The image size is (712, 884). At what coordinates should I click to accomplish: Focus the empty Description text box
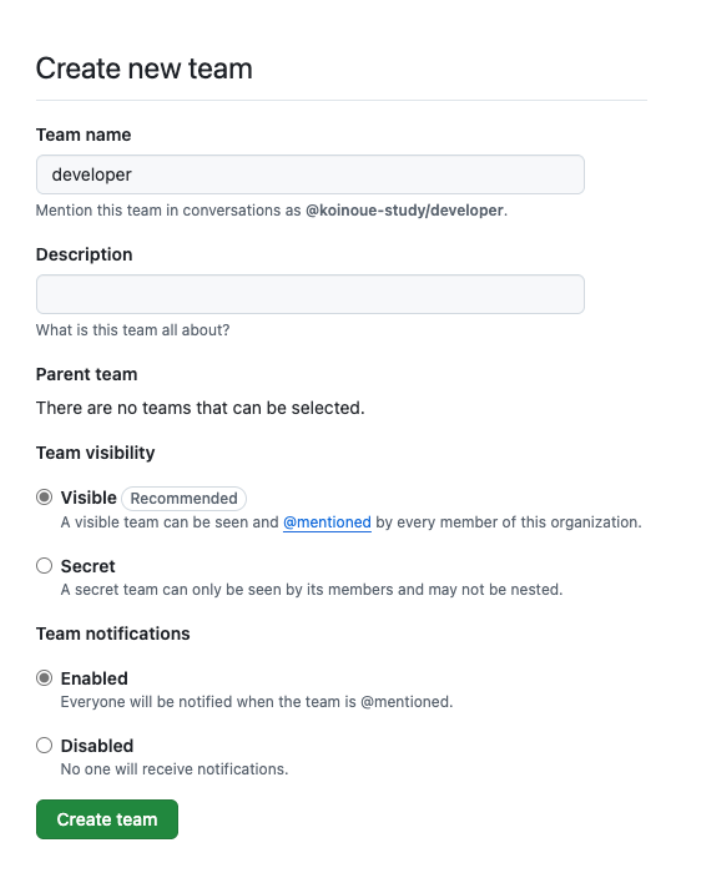pos(310,295)
